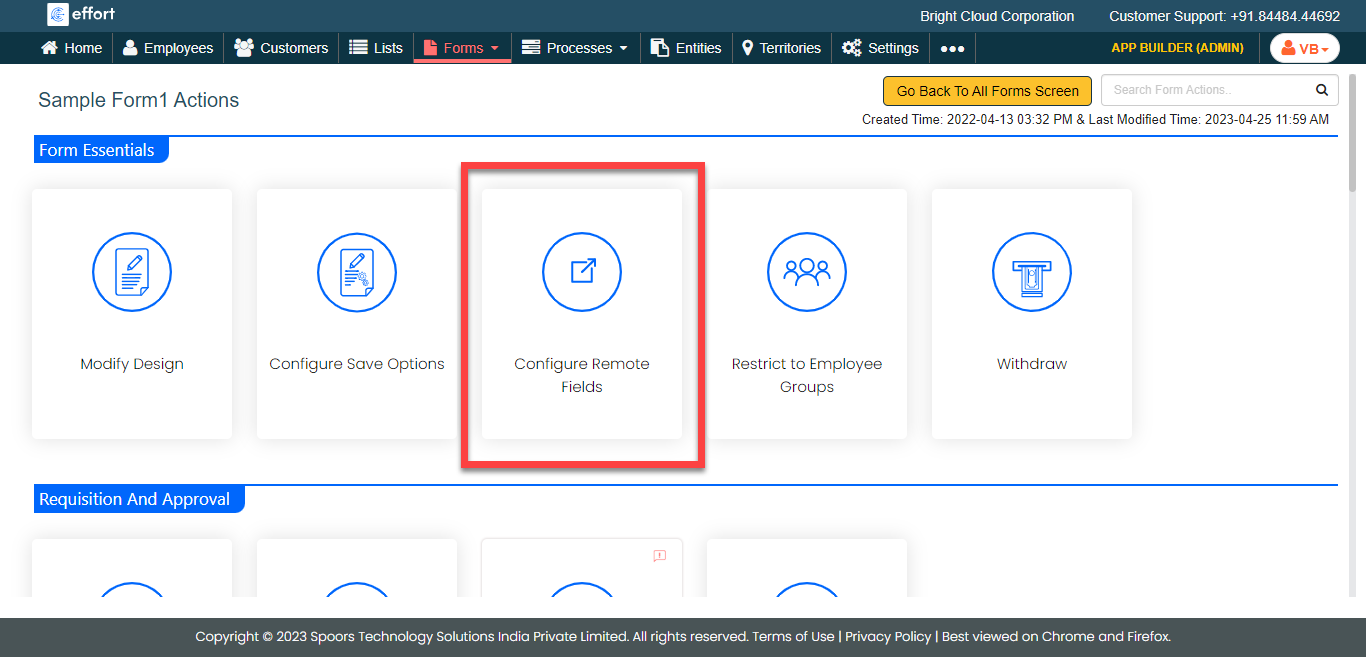Click the Configure Remote Fields icon

(x=582, y=272)
